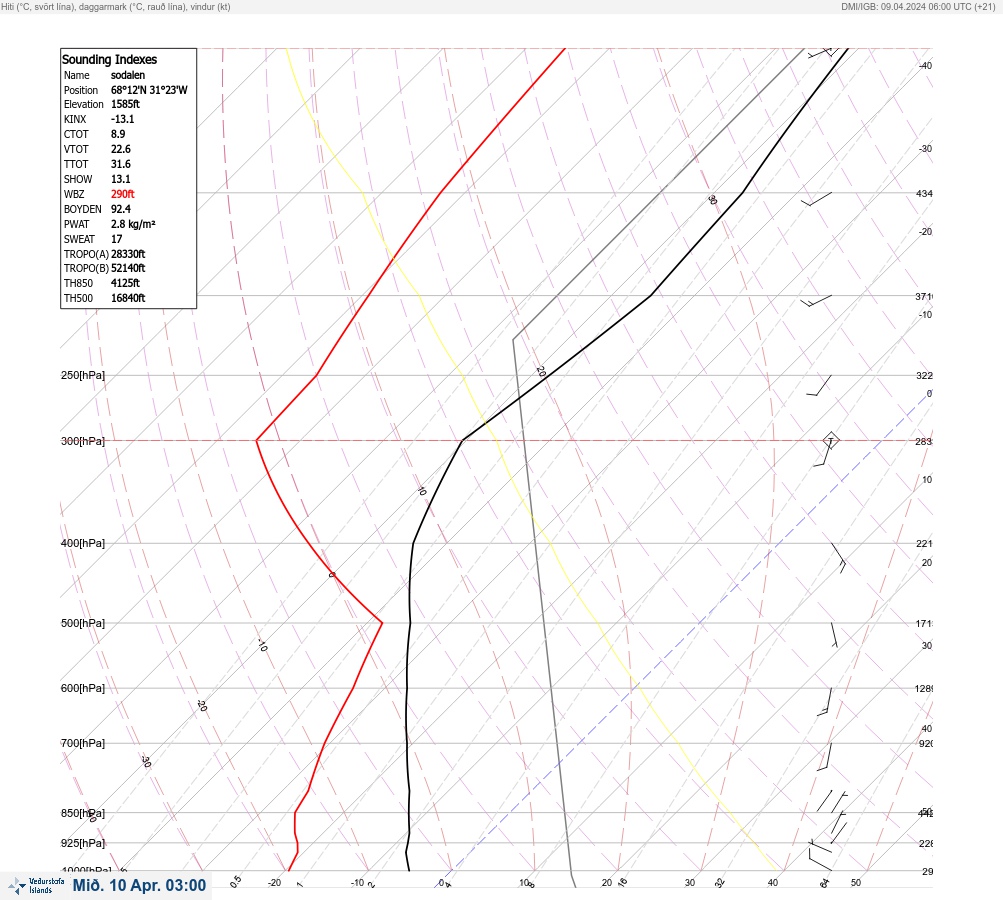Click the DMI/IGB 09.04.2024 06:00 UTC label
1003x900 pixels.
[x=919, y=6]
